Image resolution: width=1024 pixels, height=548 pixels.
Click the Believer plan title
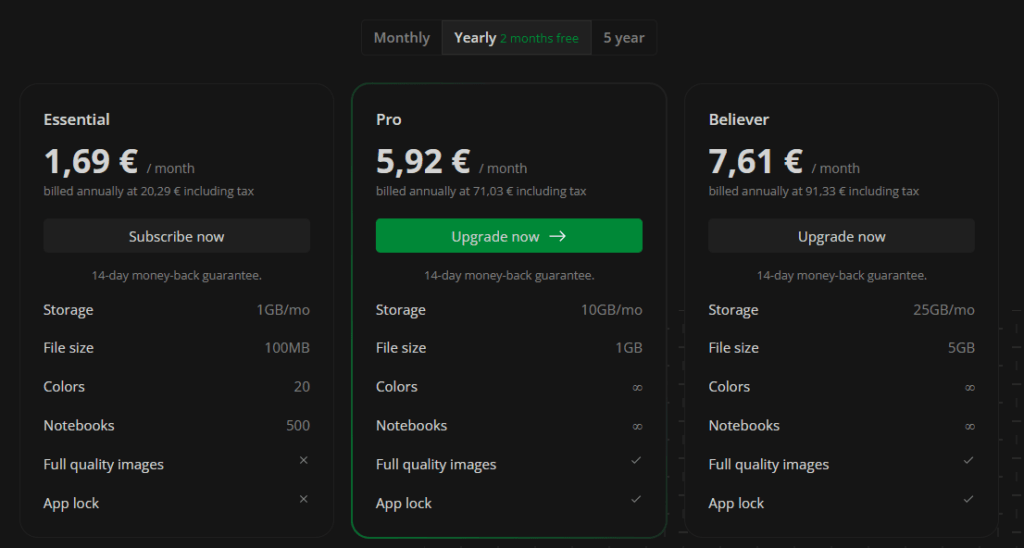coord(739,120)
